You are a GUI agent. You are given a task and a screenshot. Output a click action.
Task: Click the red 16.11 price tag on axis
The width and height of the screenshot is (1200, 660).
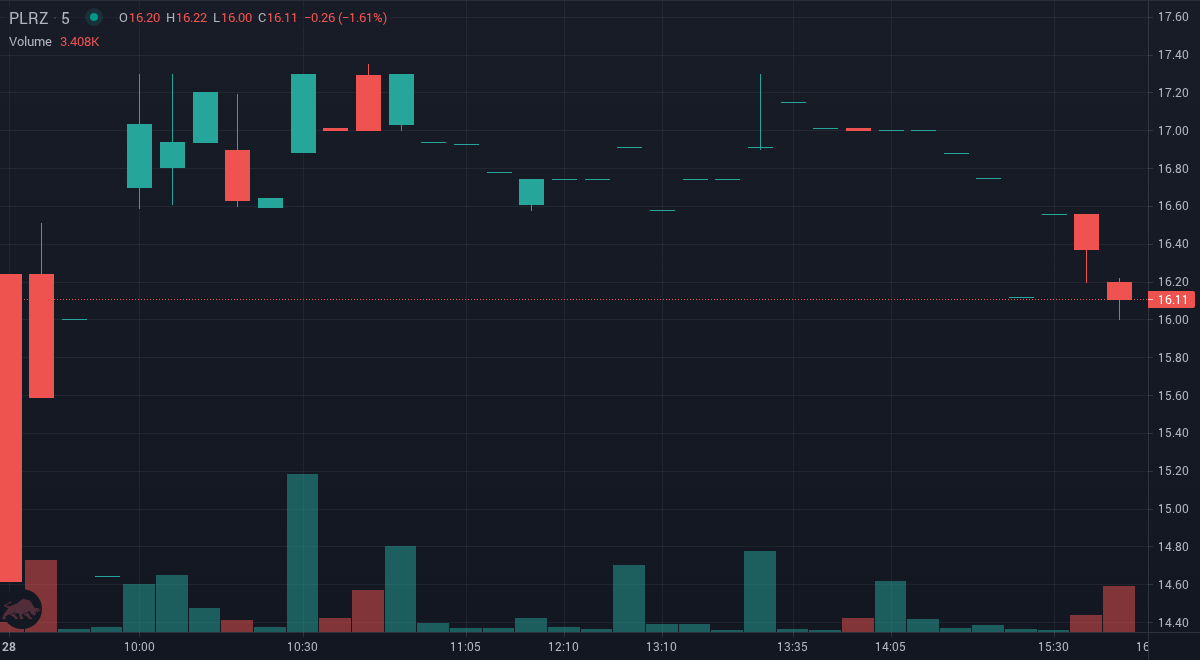[x=1171, y=300]
